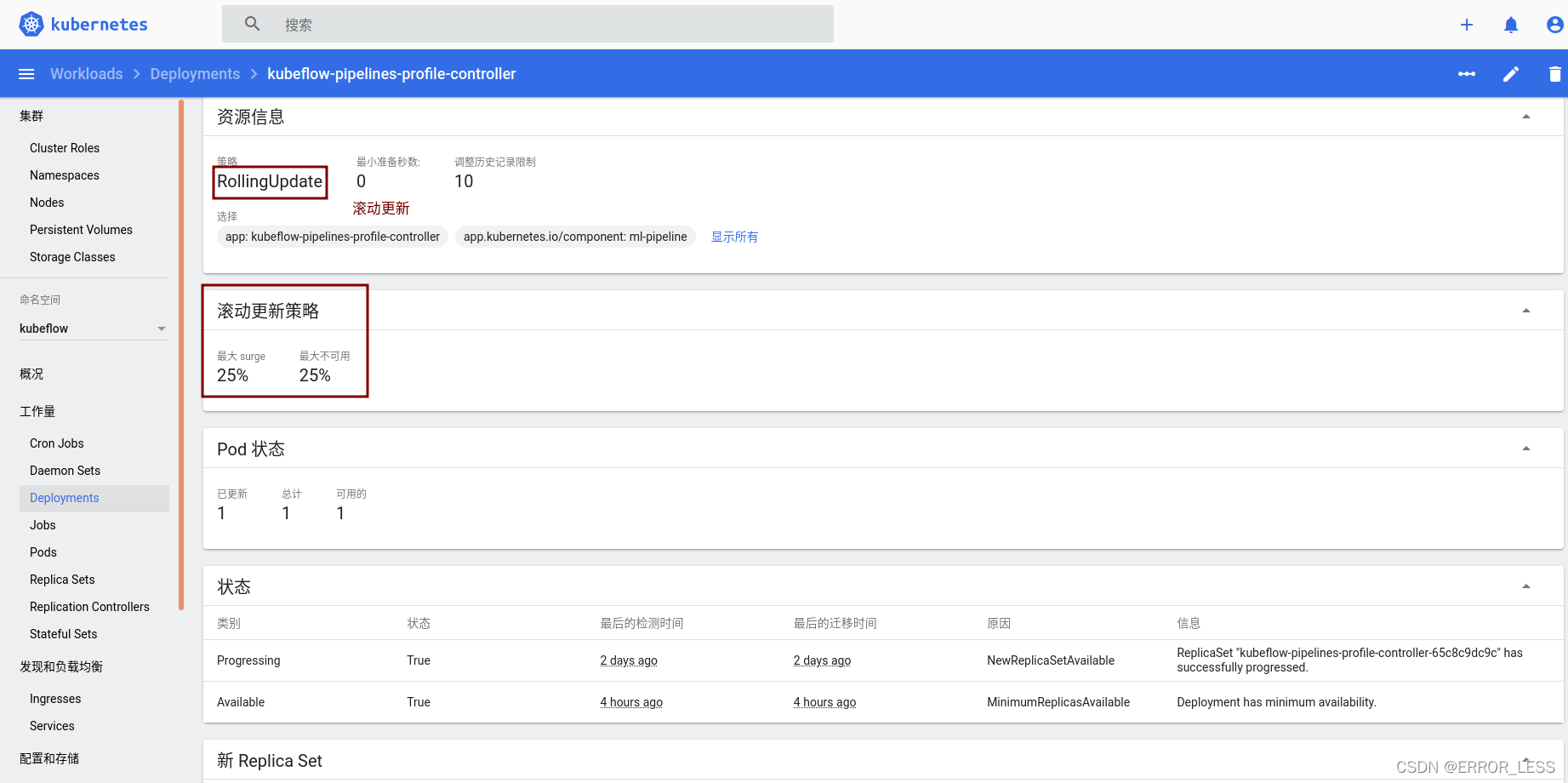
Task: Click the Available condition type cell
Action: (x=241, y=702)
